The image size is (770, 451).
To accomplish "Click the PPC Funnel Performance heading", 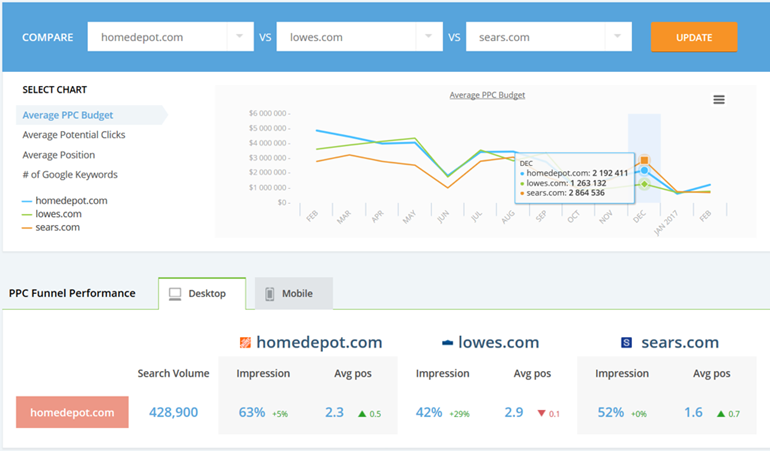I will point(72,293).
